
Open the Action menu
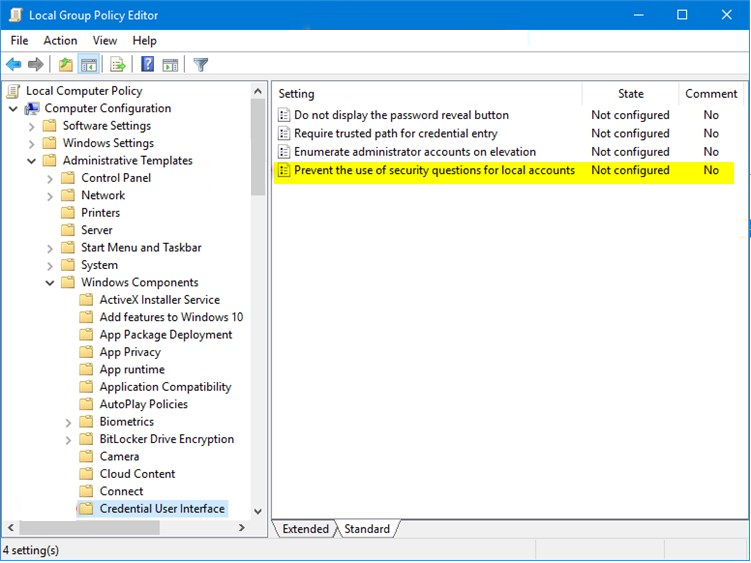tap(60, 41)
